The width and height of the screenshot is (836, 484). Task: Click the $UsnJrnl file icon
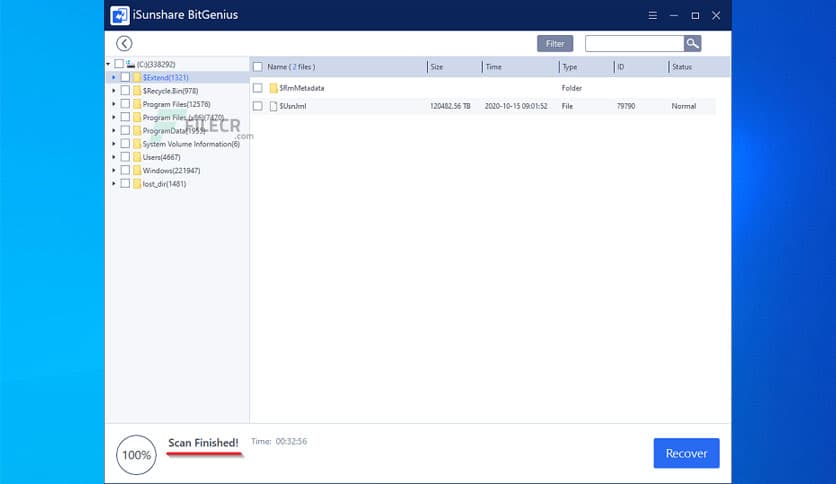coord(274,106)
